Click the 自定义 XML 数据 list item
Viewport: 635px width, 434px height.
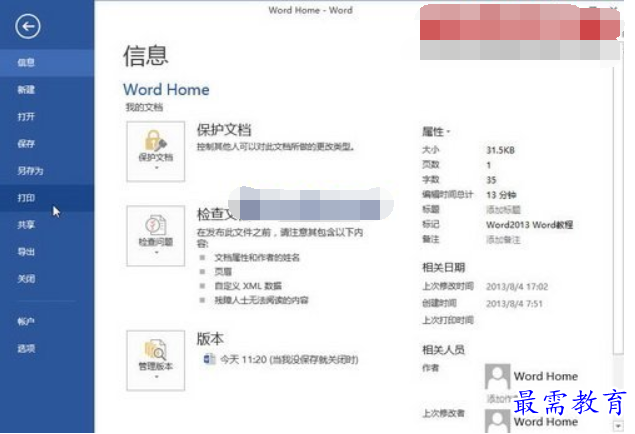point(248,286)
